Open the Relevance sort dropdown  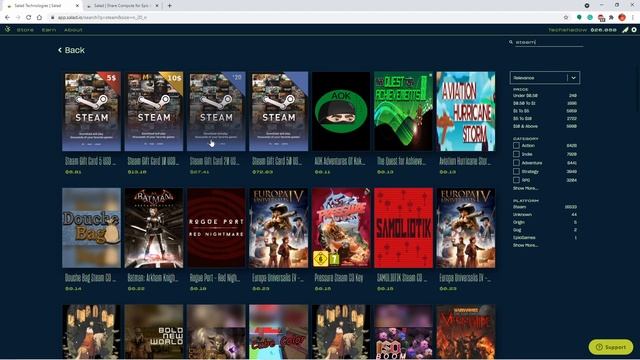click(544, 78)
